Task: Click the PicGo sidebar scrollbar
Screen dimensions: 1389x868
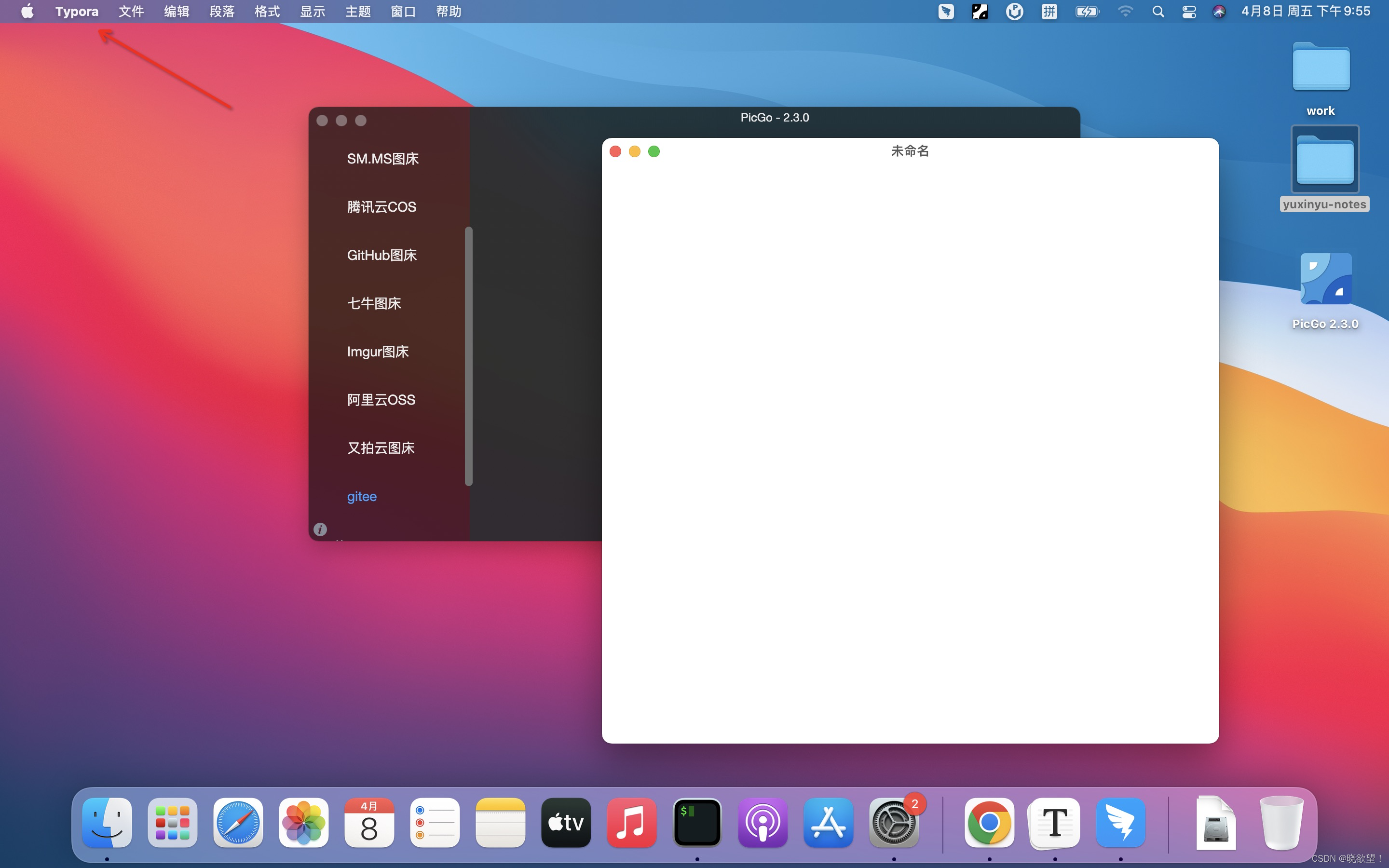Action: [x=468, y=356]
